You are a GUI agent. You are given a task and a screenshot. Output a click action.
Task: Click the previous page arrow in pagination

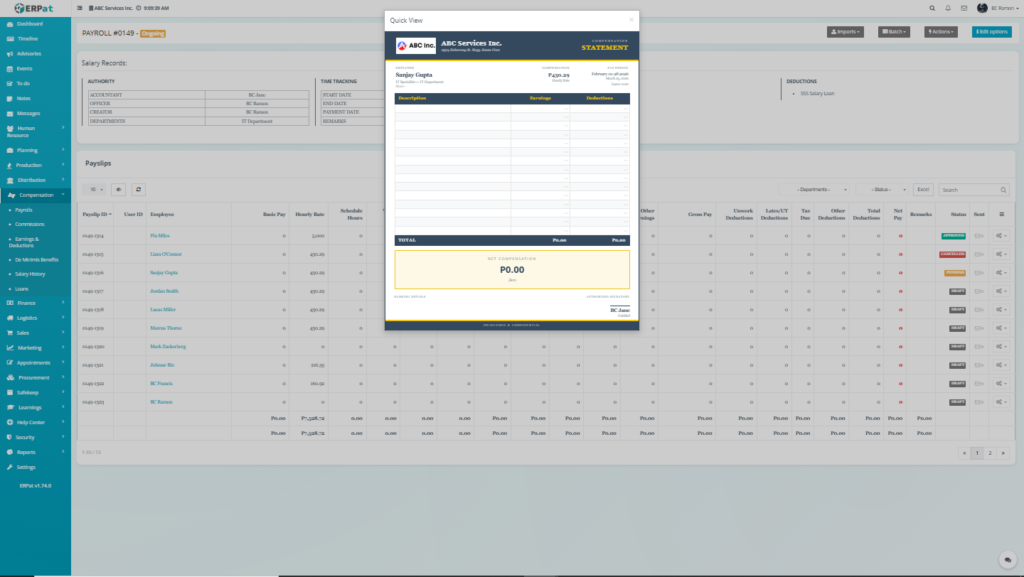click(x=964, y=453)
